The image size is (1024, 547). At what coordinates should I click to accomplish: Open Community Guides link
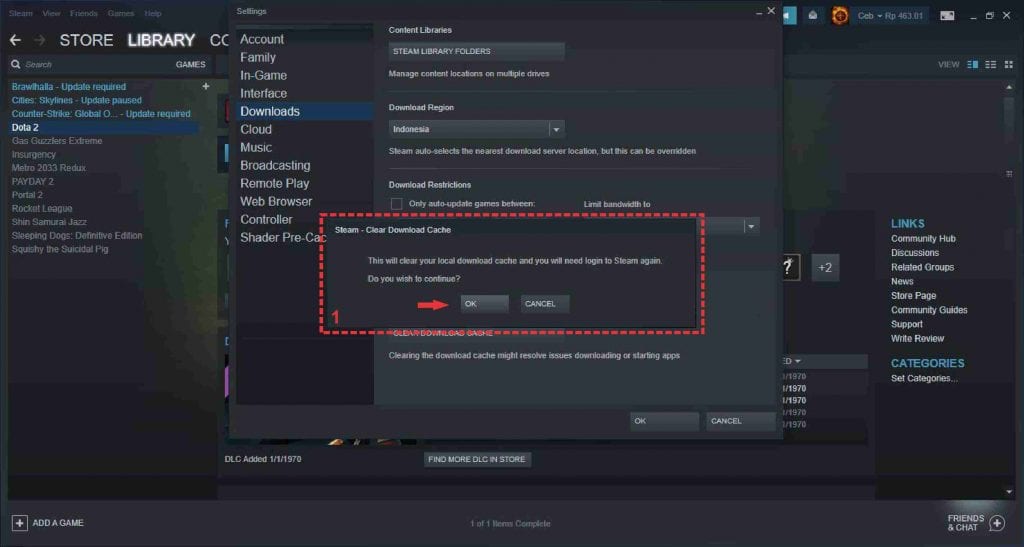[929, 310]
